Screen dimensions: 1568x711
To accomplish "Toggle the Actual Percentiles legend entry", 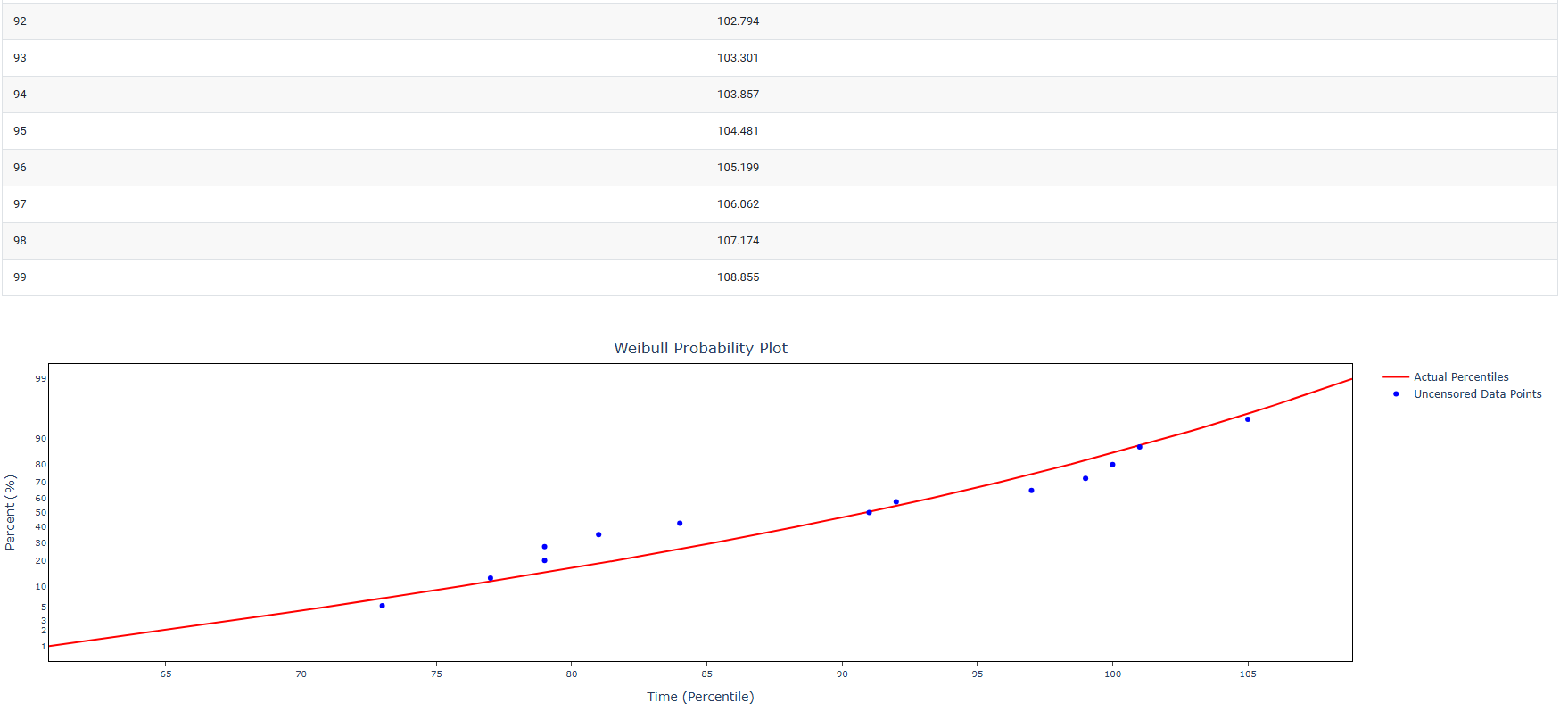I will click(1460, 377).
